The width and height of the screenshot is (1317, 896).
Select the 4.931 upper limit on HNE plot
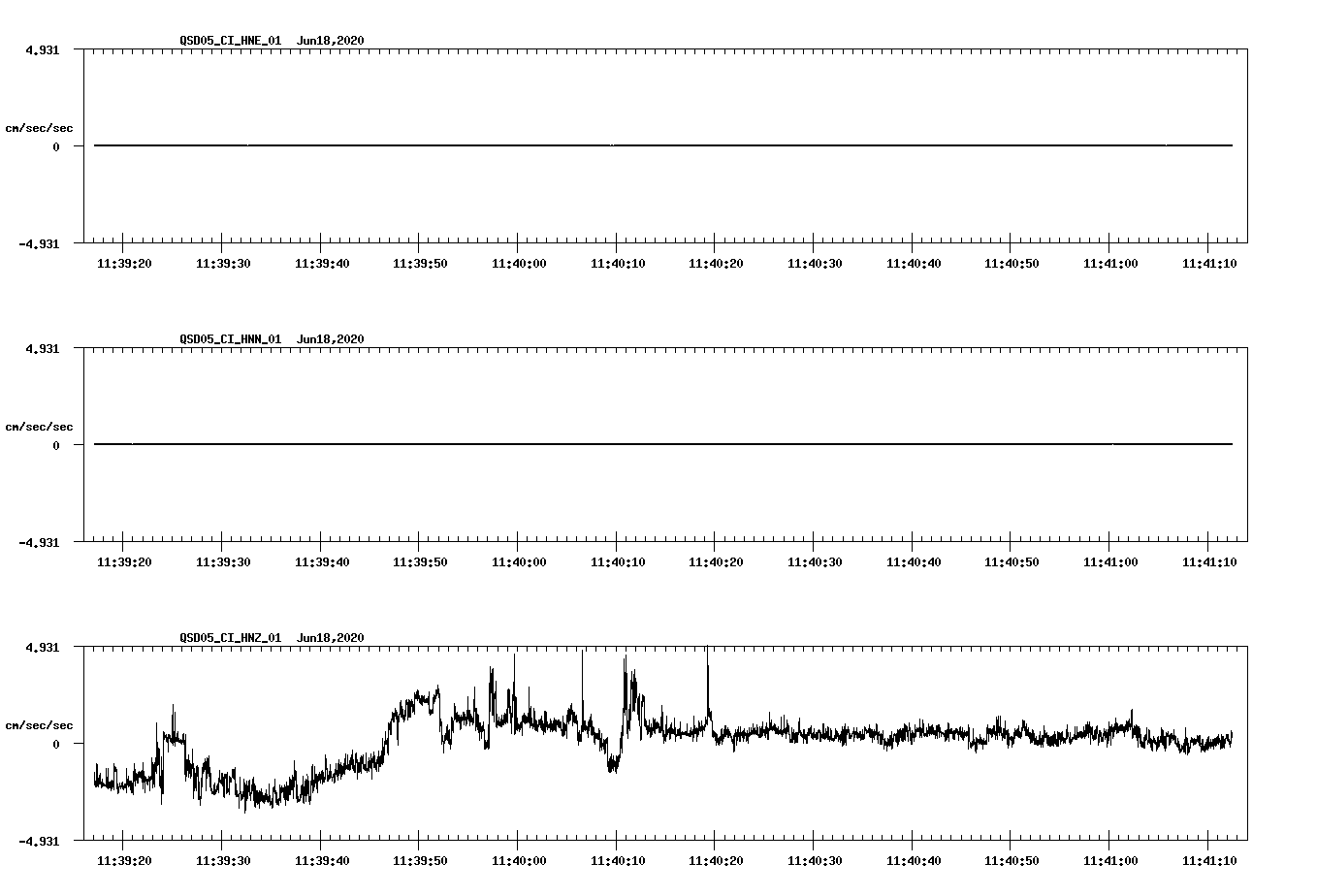(x=43, y=50)
